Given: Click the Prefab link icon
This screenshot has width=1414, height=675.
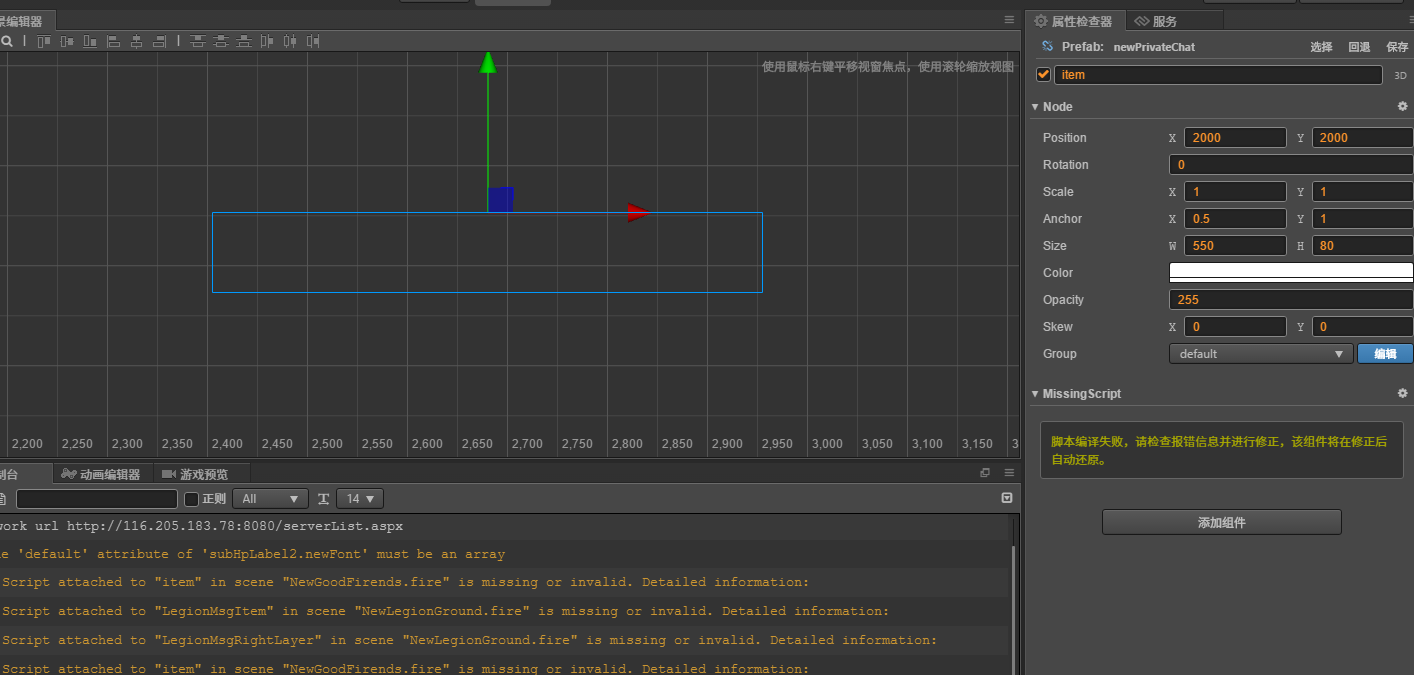Looking at the screenshot, I should (1047, 47).
